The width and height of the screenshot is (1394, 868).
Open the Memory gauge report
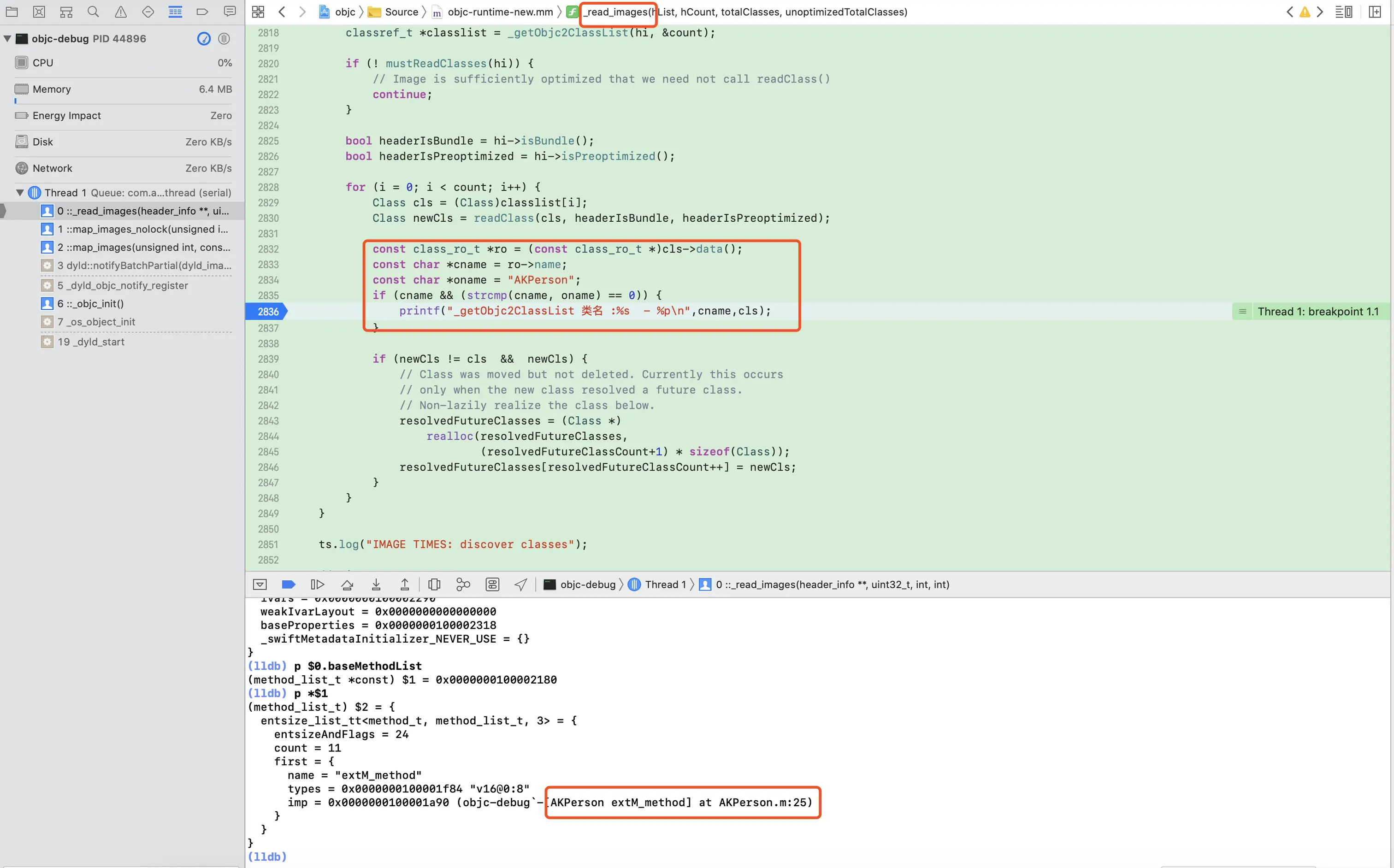124,89
